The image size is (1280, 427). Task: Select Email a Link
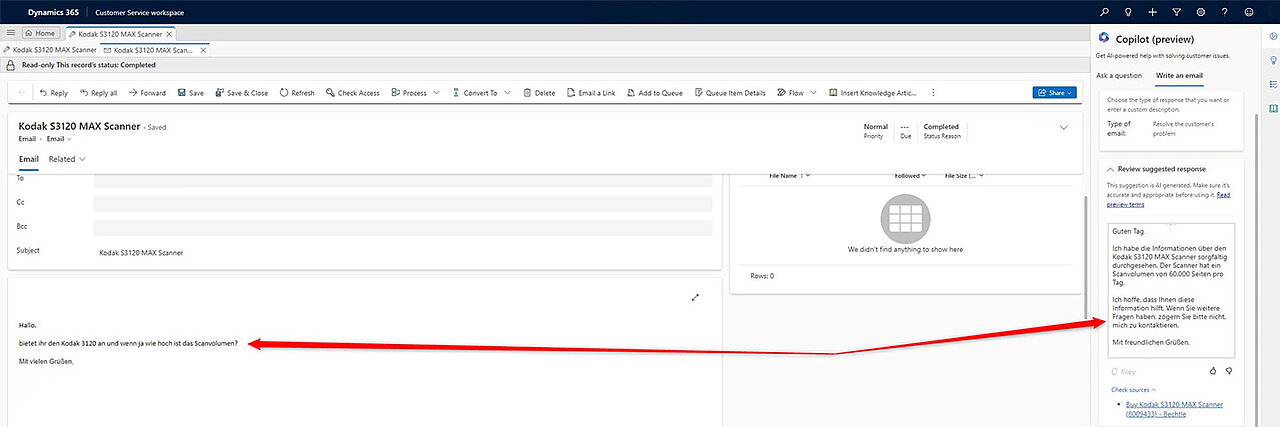(x=590, y=93)
